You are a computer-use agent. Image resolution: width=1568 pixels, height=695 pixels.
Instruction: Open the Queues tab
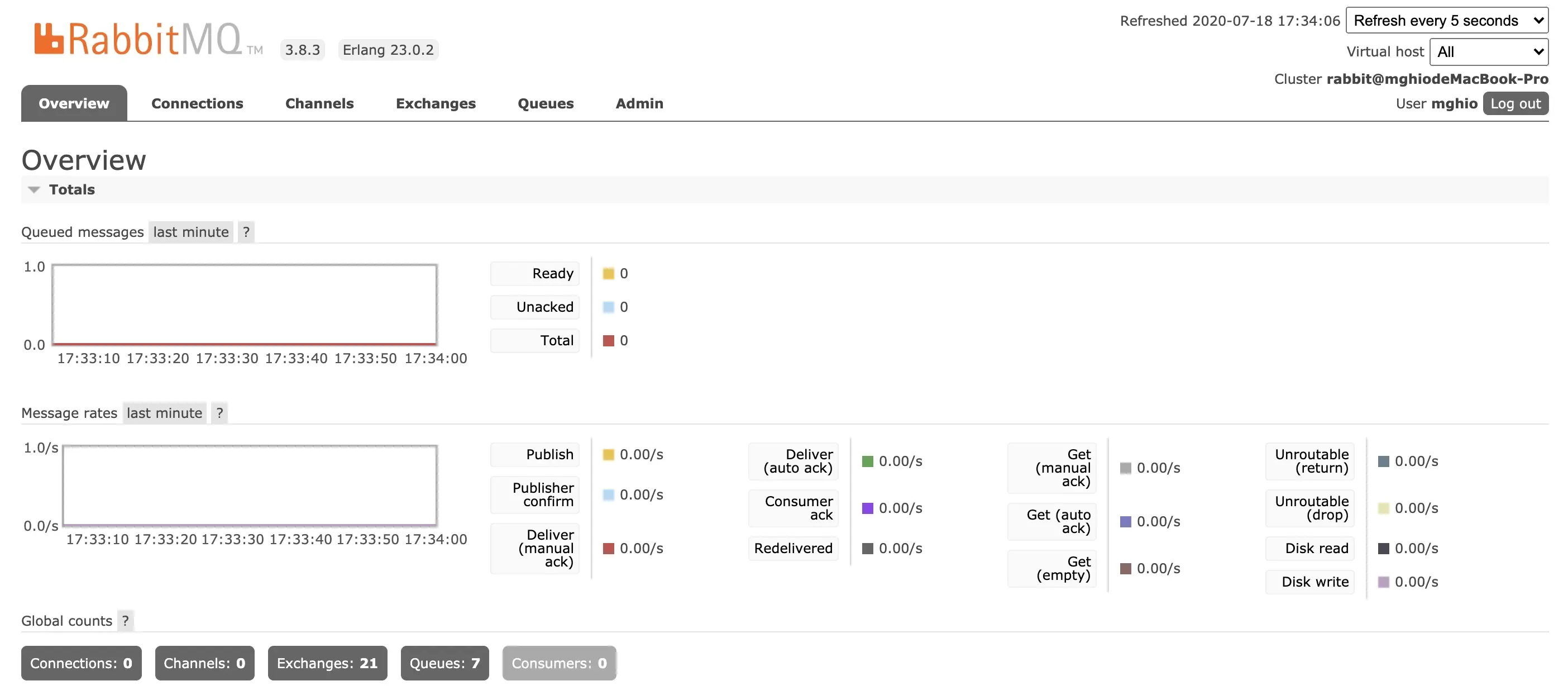click(545, 103)
